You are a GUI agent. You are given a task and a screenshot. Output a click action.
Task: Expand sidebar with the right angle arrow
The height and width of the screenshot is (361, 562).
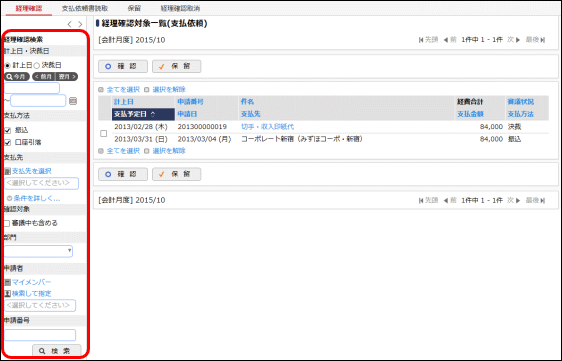tap(80, 24)
